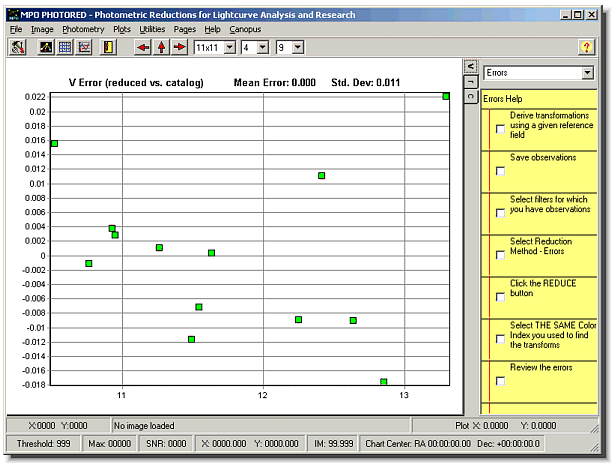Open the blue data grid toolbar icon
This screenshot has width=614, height=466.
click(65, 47)
